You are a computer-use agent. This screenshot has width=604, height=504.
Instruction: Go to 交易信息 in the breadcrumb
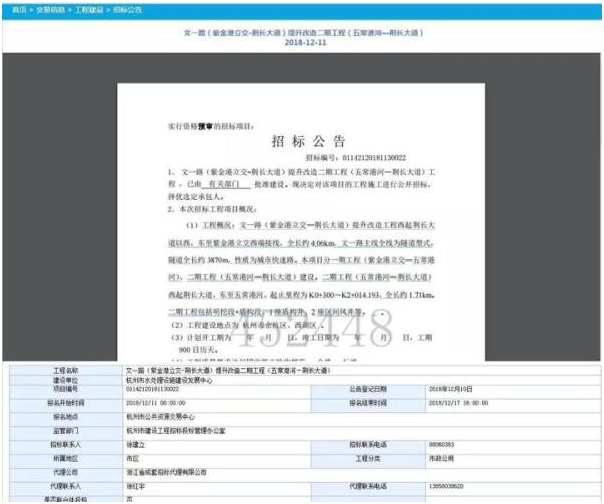50,10
